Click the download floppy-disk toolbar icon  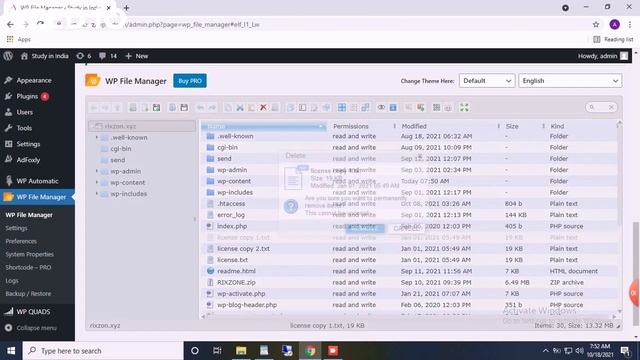point(184,108)
